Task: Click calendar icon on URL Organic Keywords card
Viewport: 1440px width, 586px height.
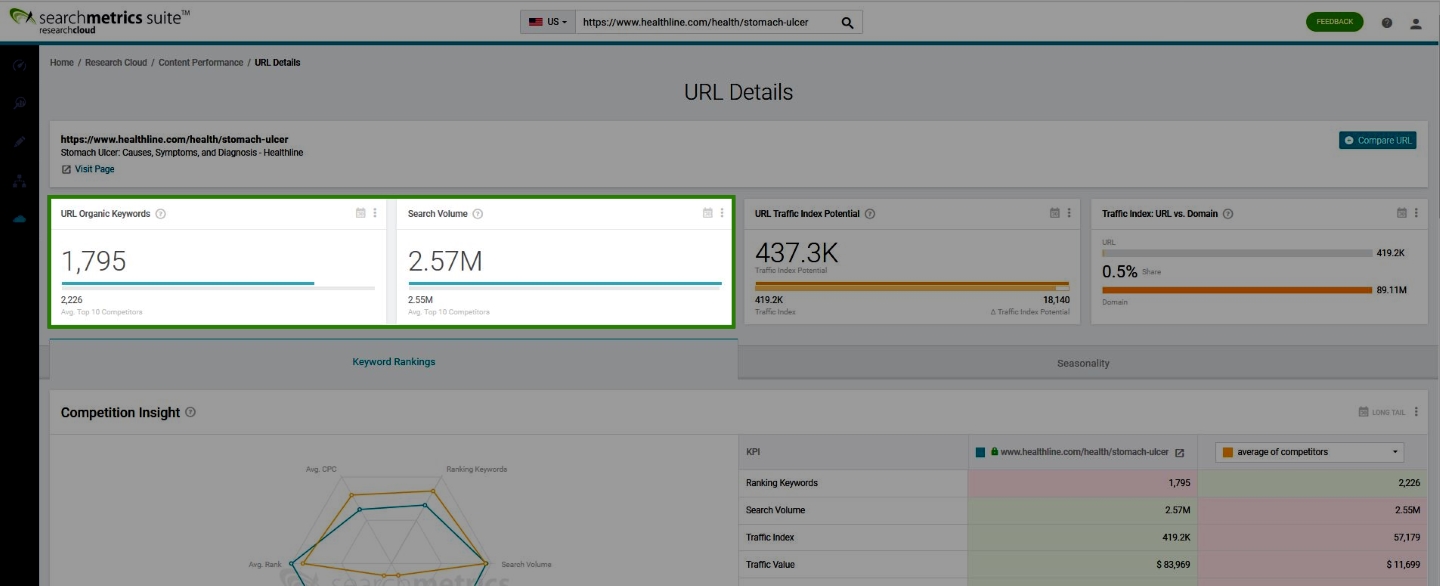Action: click(361, 213)
